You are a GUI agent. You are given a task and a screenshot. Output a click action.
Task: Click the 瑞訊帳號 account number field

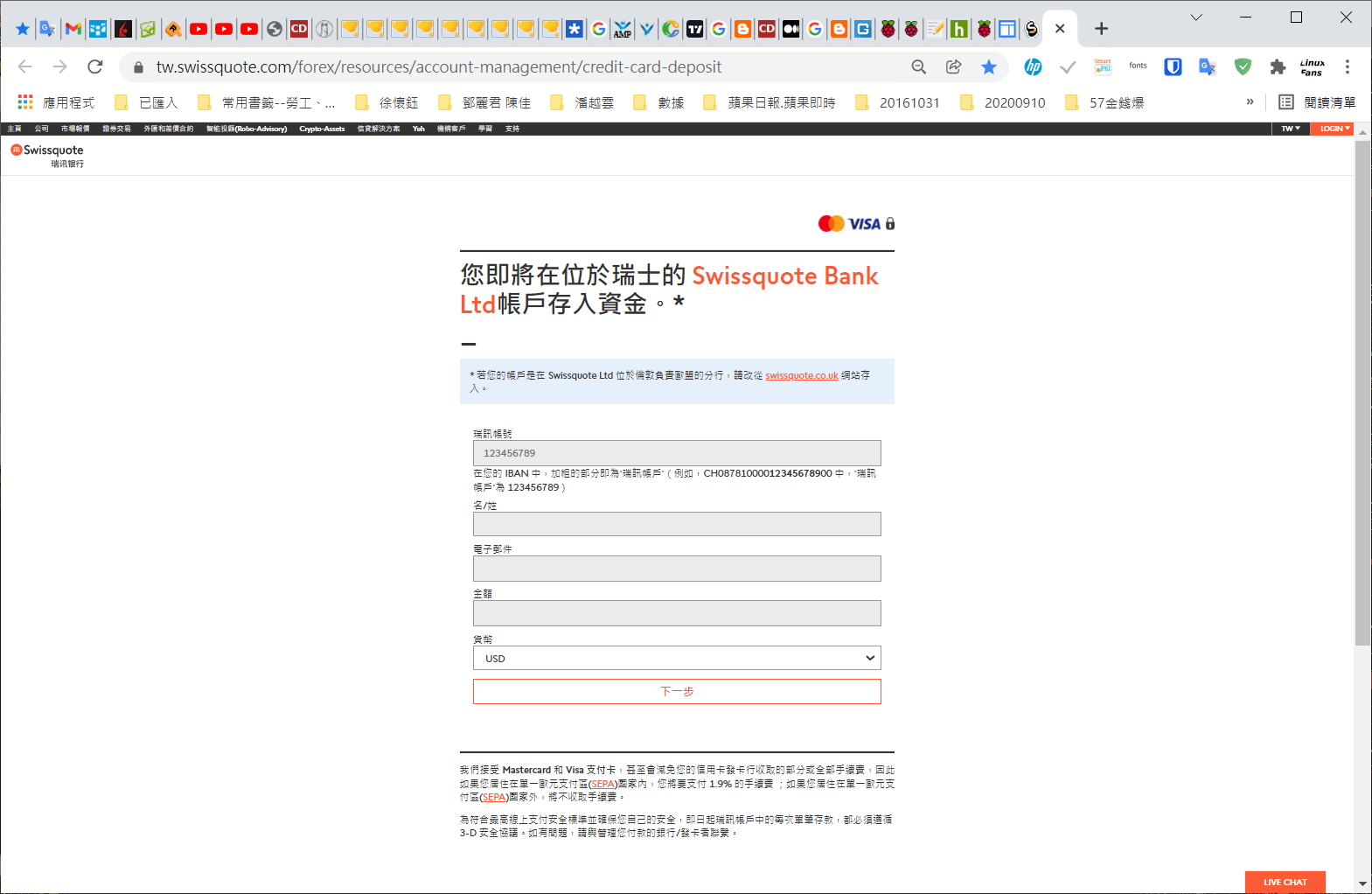(x=677, y=453)
